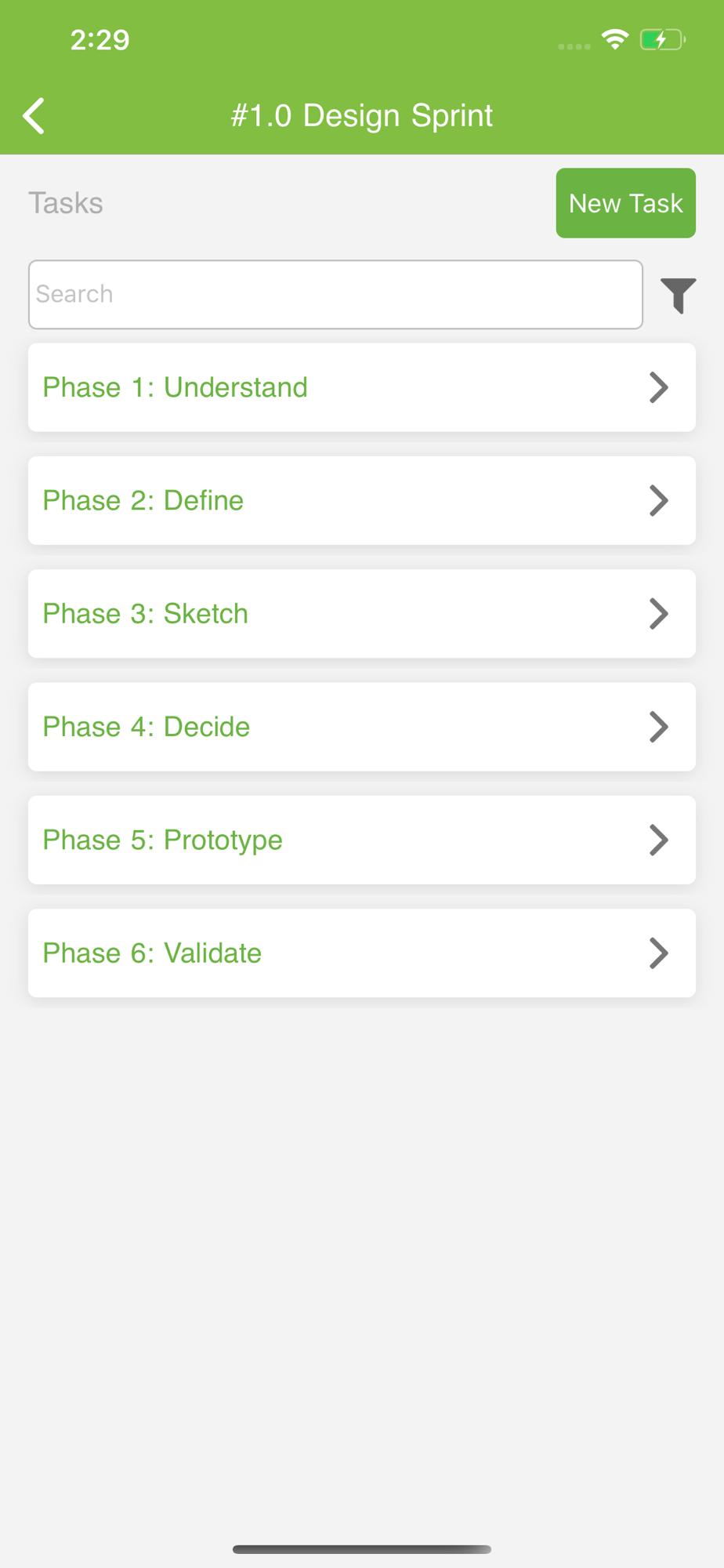The width and height of the screenshot is (724, 1568).
Task: Select the Phase 4: Decide label
Action: point(146,727)
